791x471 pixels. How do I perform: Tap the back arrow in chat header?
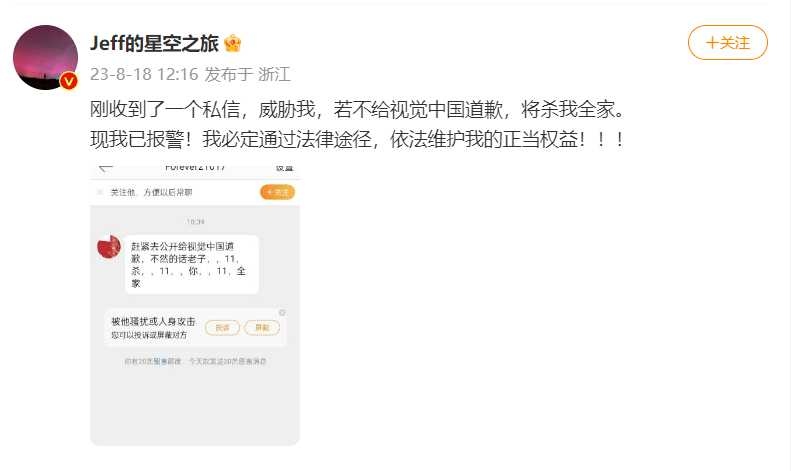[106, 168]
